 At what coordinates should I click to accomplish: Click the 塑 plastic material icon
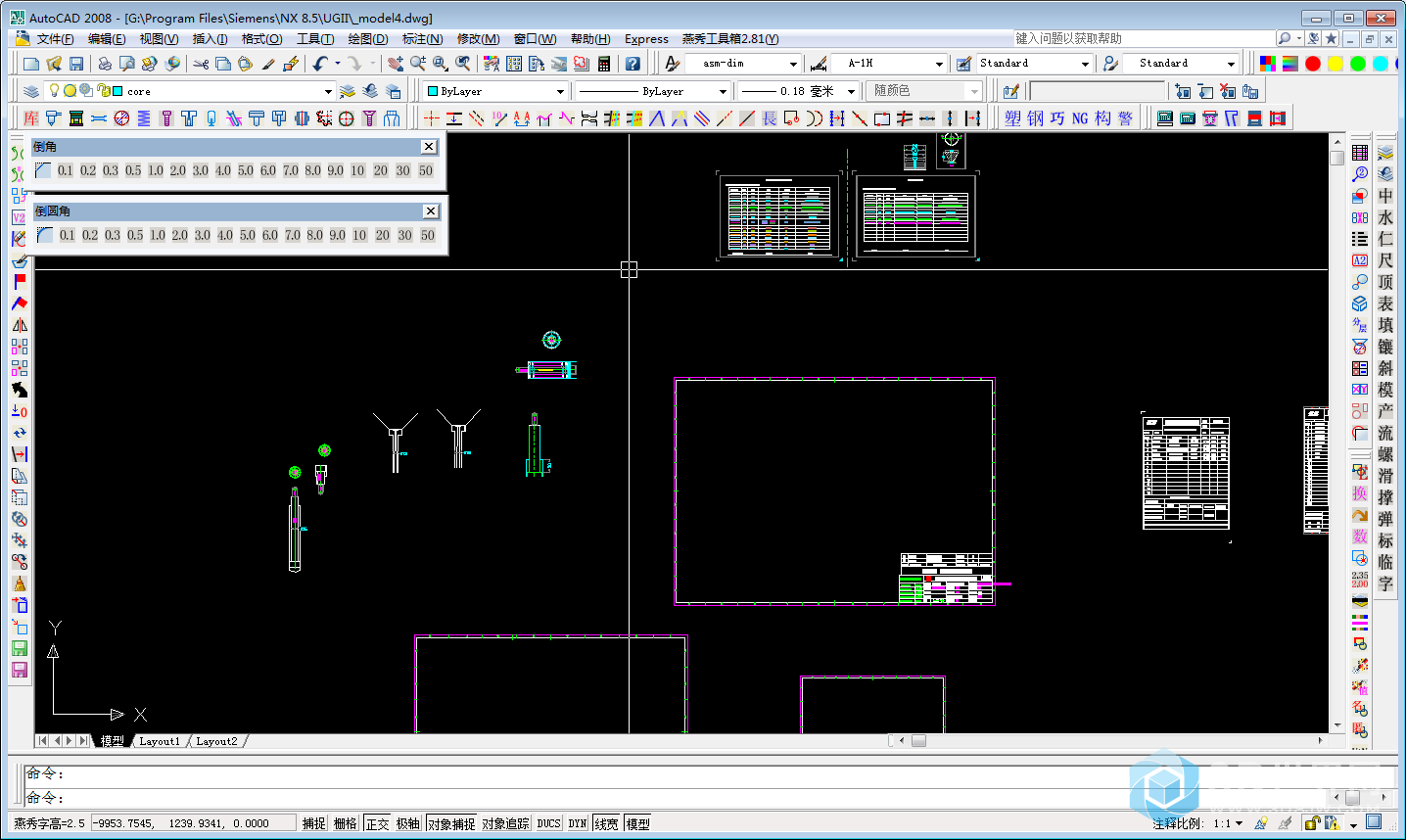1012,118
